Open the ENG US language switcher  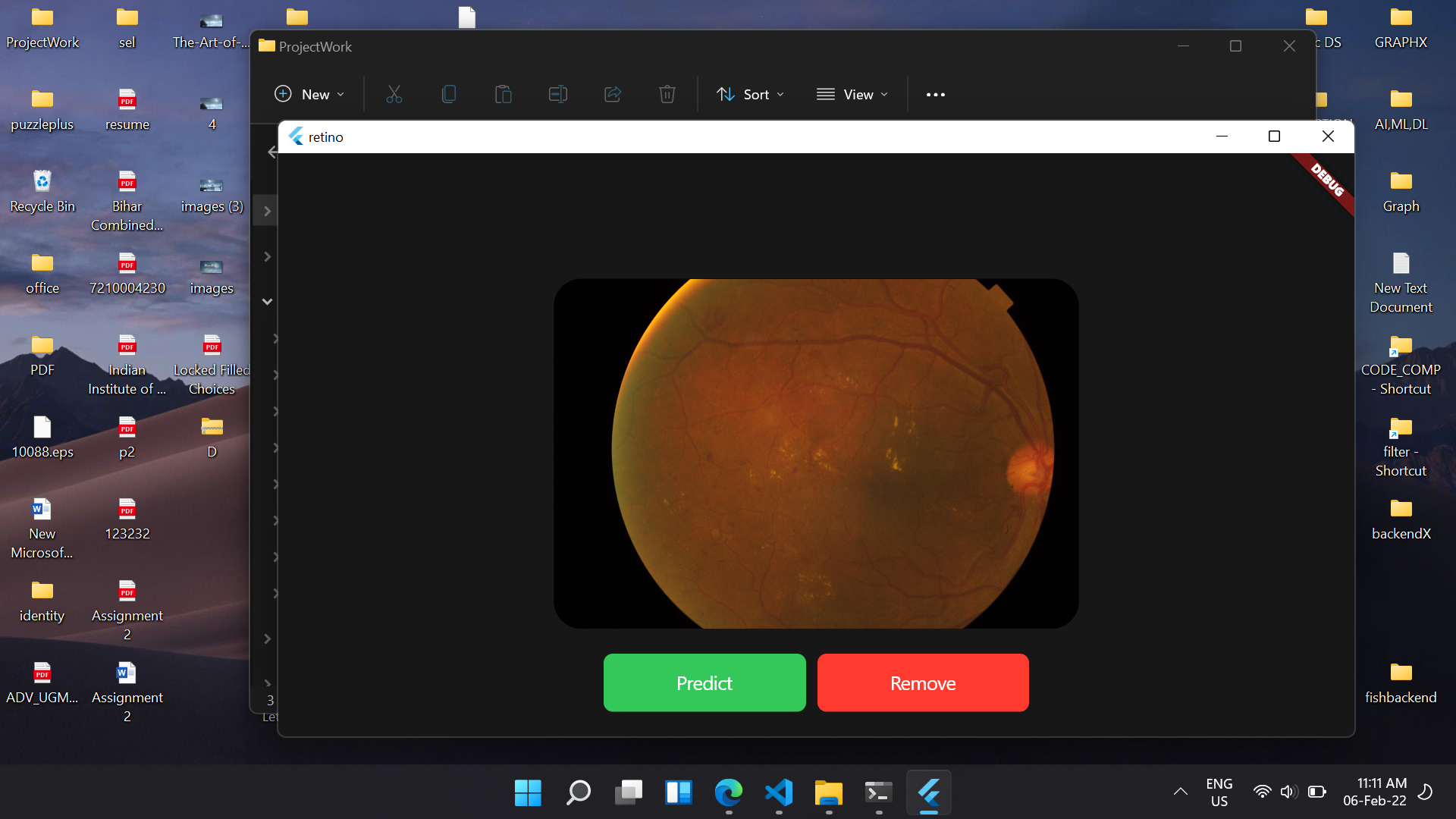1219,792
